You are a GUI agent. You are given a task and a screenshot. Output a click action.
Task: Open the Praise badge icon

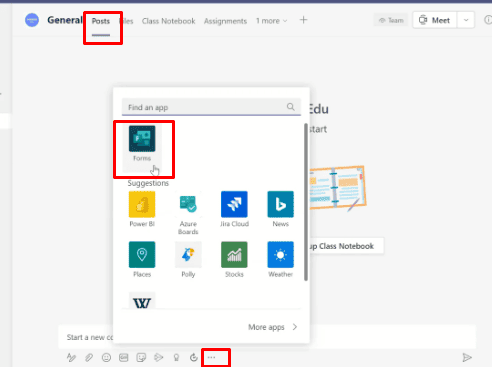point(176,357)
